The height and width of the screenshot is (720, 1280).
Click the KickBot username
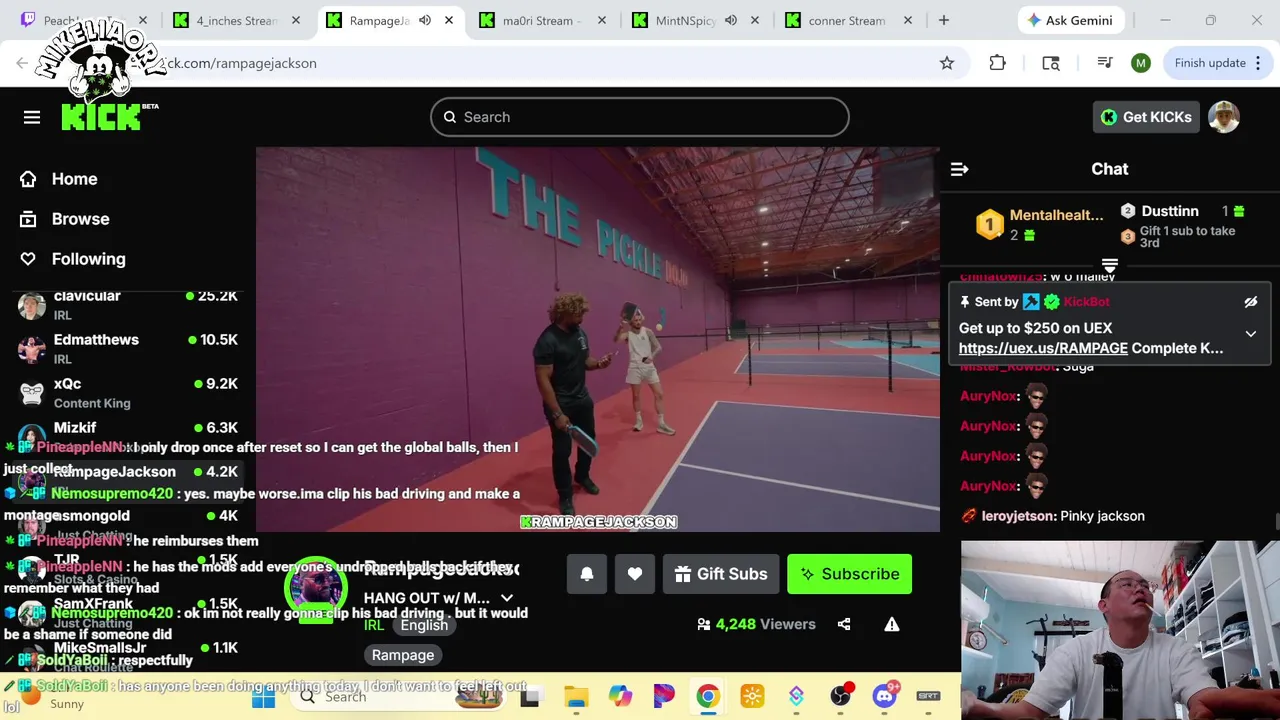[1086, 302]
